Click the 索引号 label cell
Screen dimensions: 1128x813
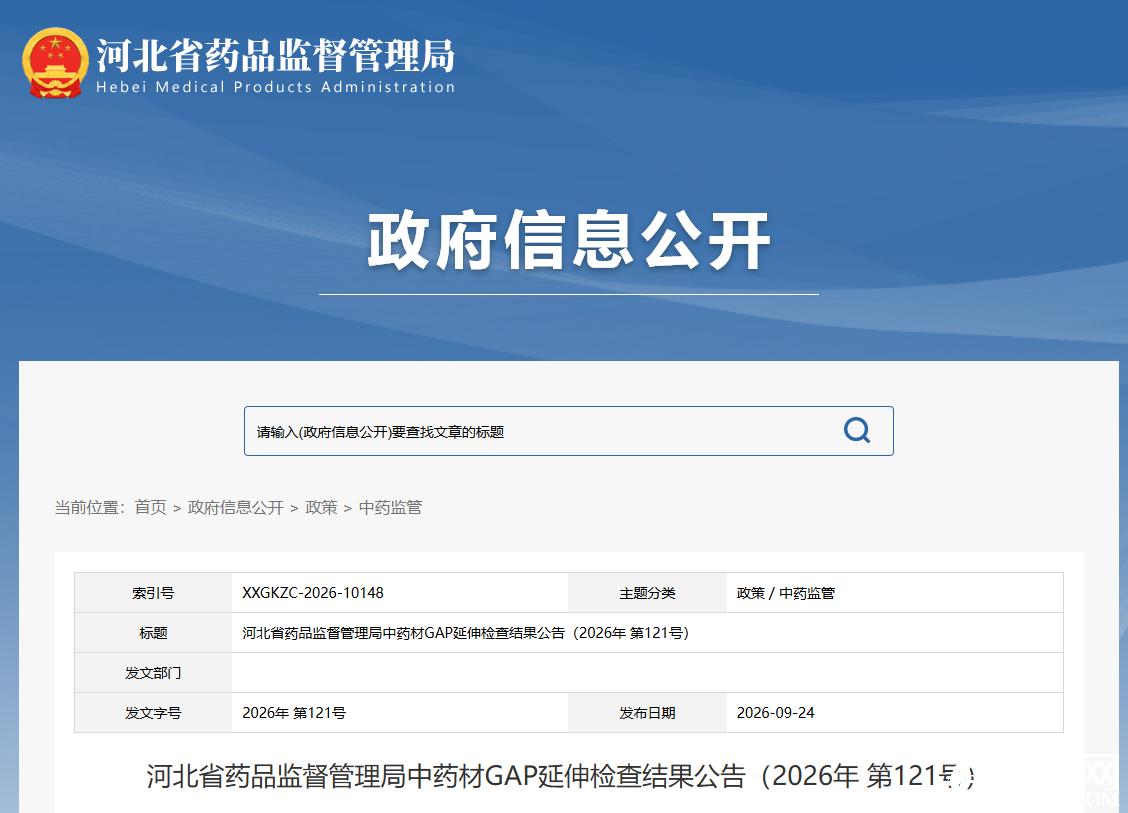pyautogui.click(x=153, y=593)
